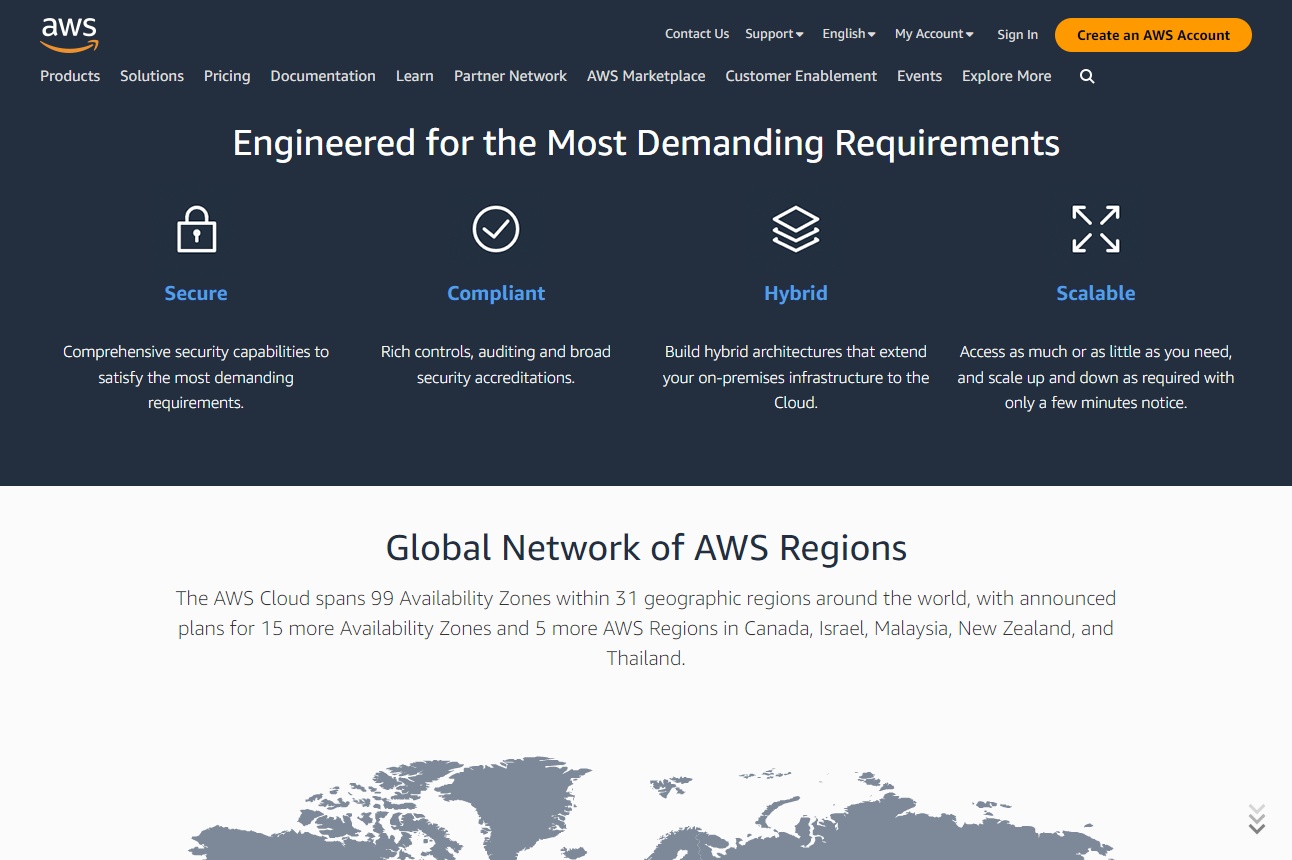Viewport: 1292px width, 860px height.
Task: Click the Scalable heading link
Action: coord(1096,293)
